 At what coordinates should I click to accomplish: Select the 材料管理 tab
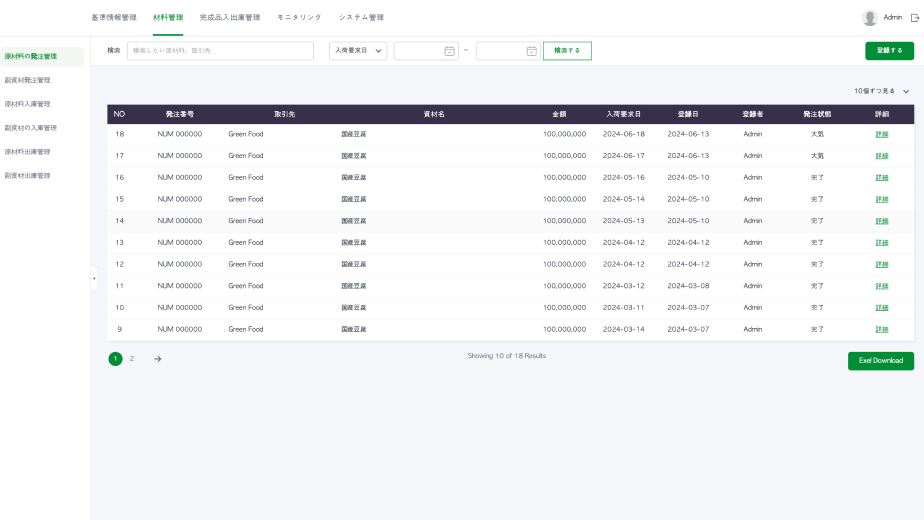[168, 18]
